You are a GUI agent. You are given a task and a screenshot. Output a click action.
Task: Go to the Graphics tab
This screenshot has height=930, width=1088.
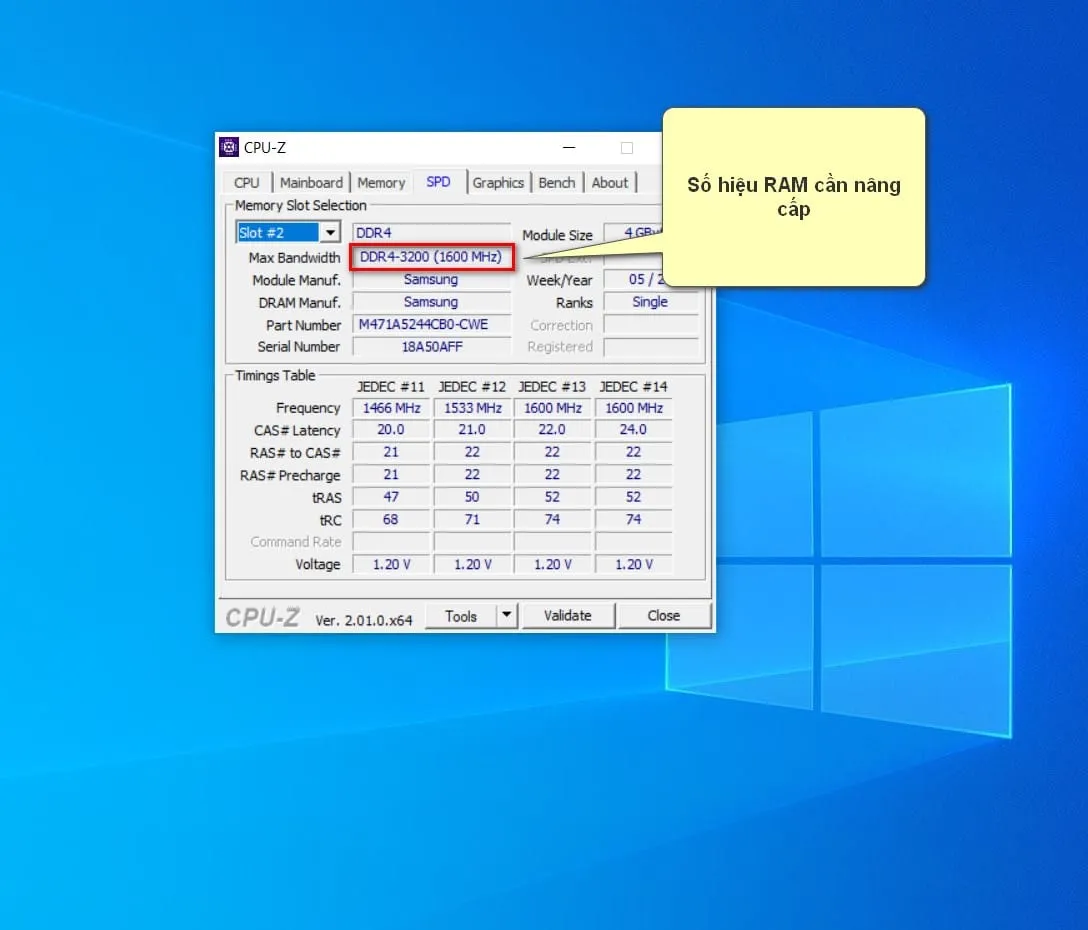pos(498,183)
